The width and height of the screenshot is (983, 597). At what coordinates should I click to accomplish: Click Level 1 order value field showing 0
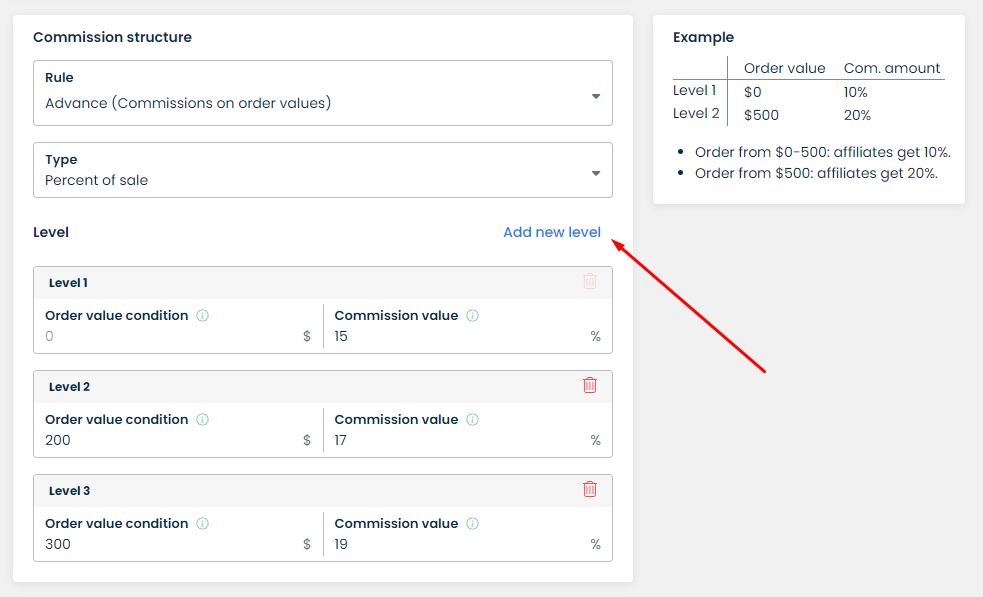pyautogui.click(x=170, y=337)
